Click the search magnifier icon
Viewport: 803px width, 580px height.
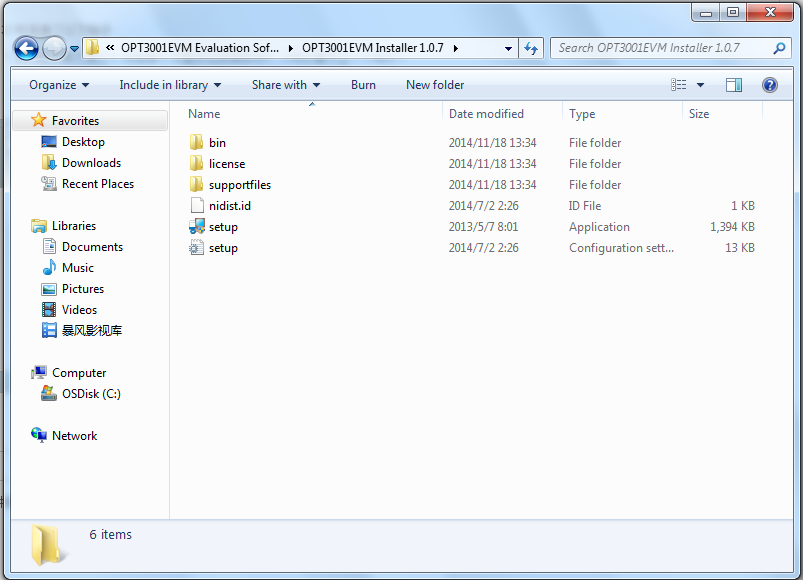point(779,48)
